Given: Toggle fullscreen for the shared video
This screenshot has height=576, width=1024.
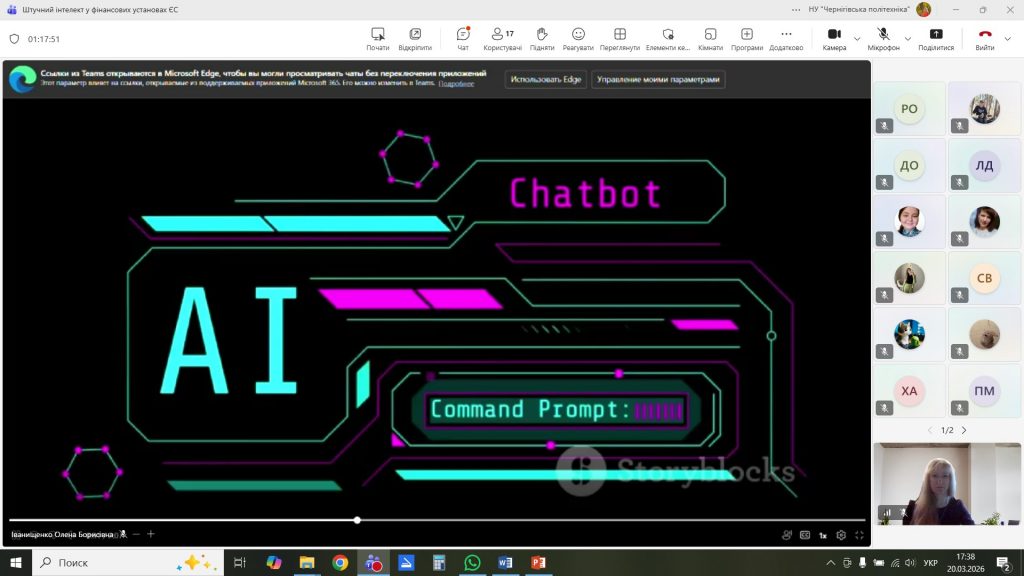Looking at the screenshot, I should coord(859,535).
